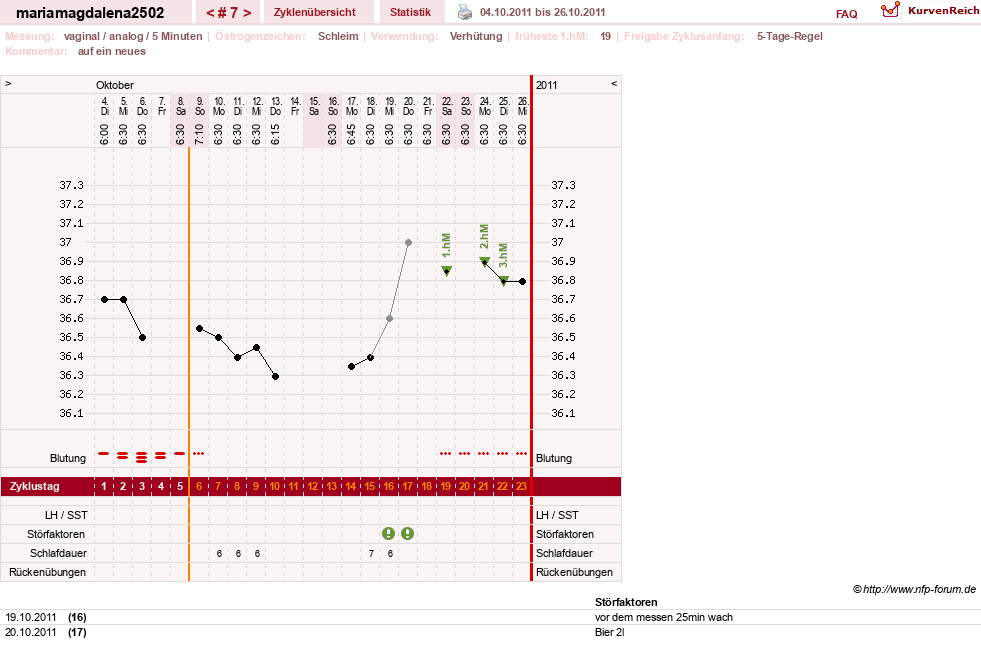
Task: Click the spotting dots on cycle day 23
Action: [x=521, y=453]
